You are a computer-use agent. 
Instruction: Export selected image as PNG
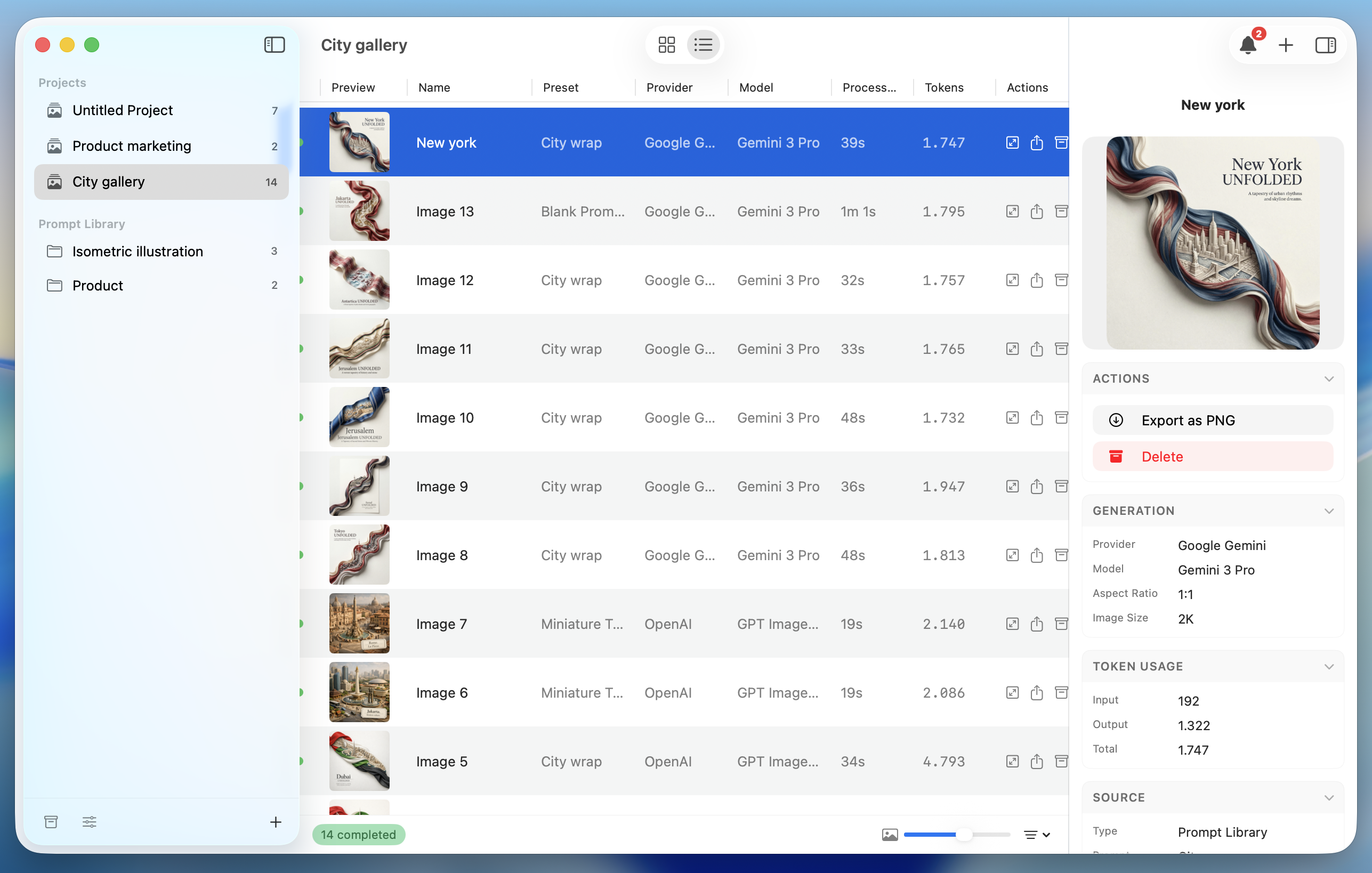point(1212,420)
